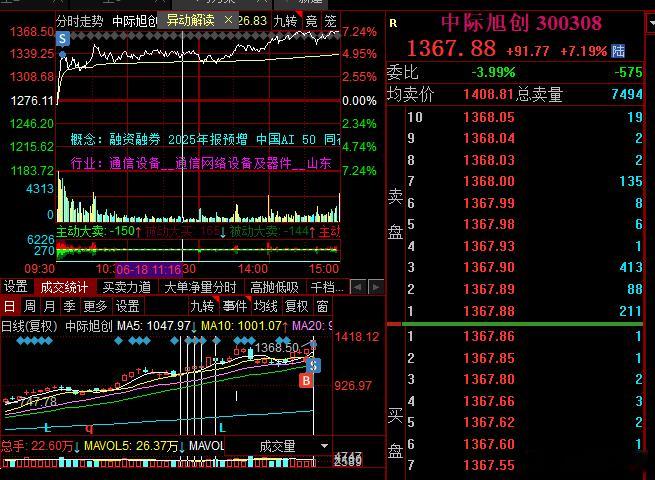
Task: Click the 陆 badge next to percentage change
Action: [x=618, y=51]
